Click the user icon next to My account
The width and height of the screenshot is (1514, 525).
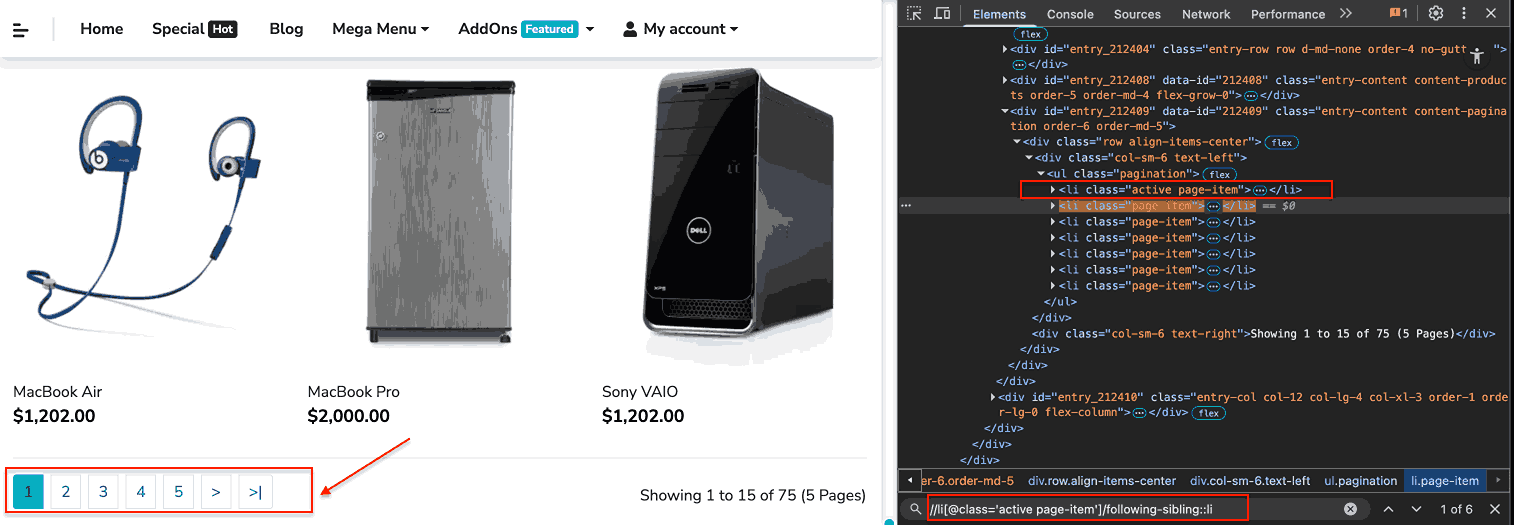pyautogui.click(x=630, y=29)
